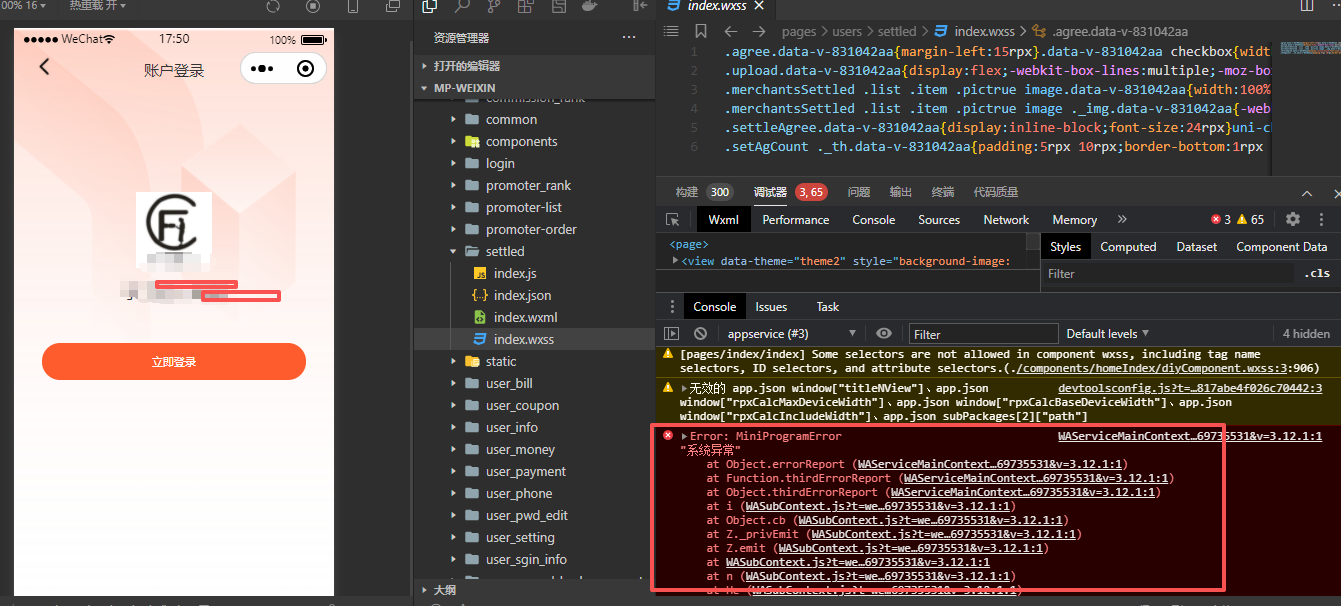Click the element inspector picker icon

673,220
